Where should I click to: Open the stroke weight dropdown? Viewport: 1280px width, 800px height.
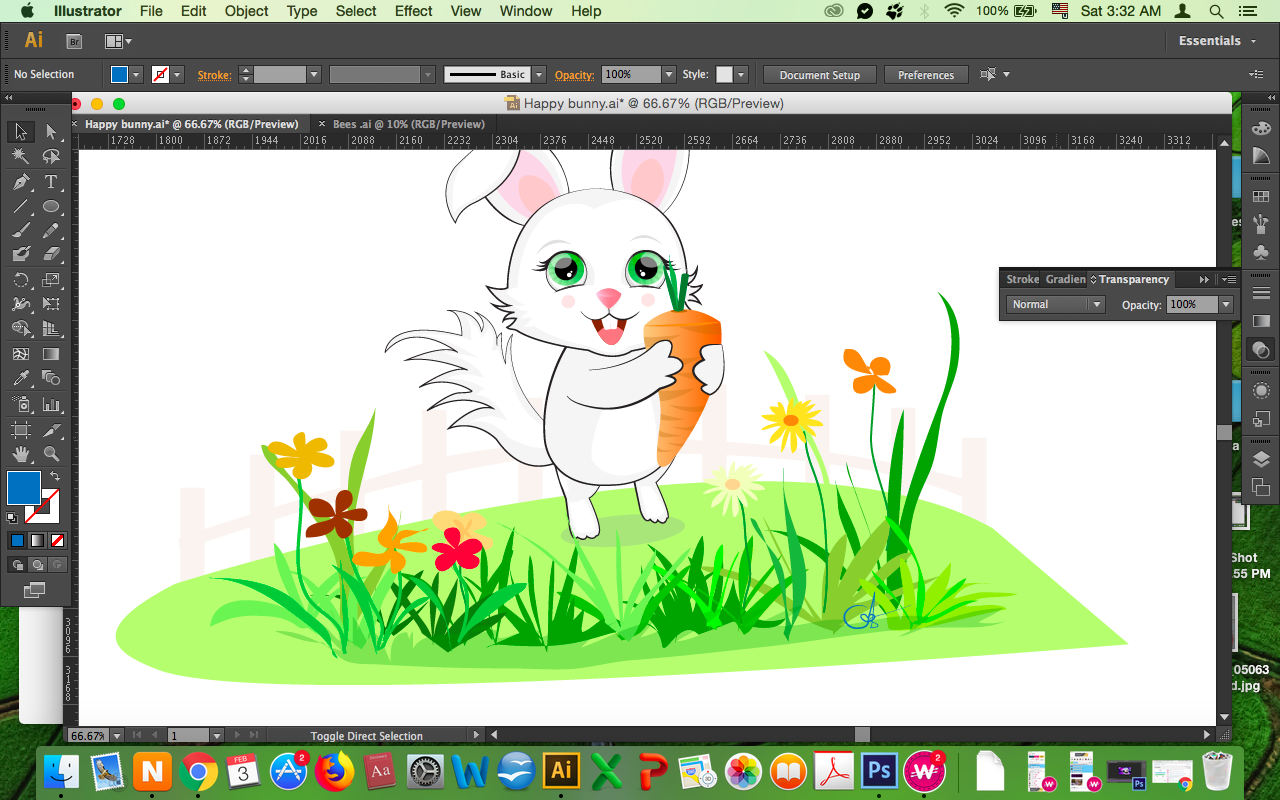314,75
